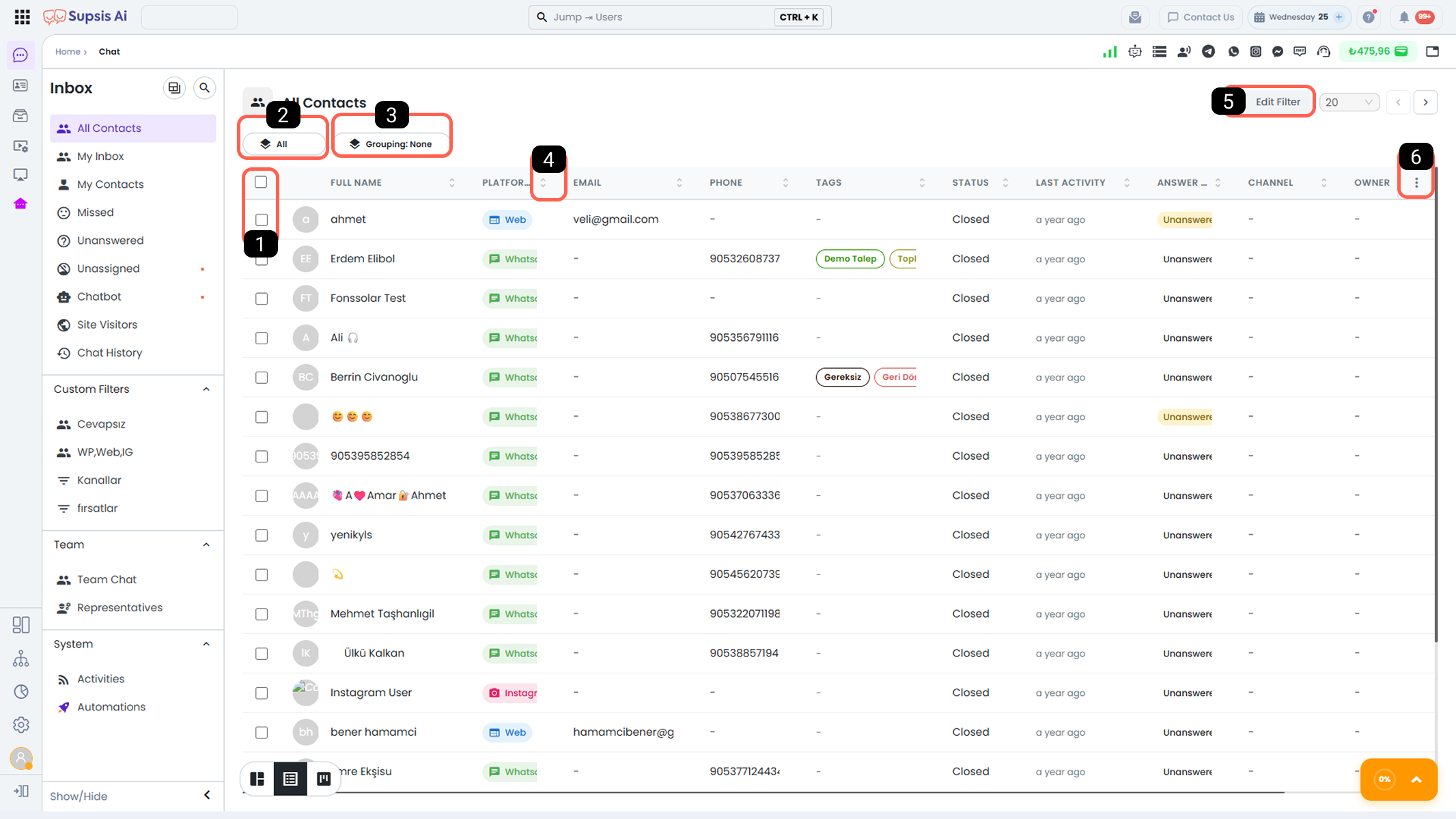This screenshot has width=1456, height=819.
Task: Open the page size 20 dropdown
Action: pos(1349,102)
